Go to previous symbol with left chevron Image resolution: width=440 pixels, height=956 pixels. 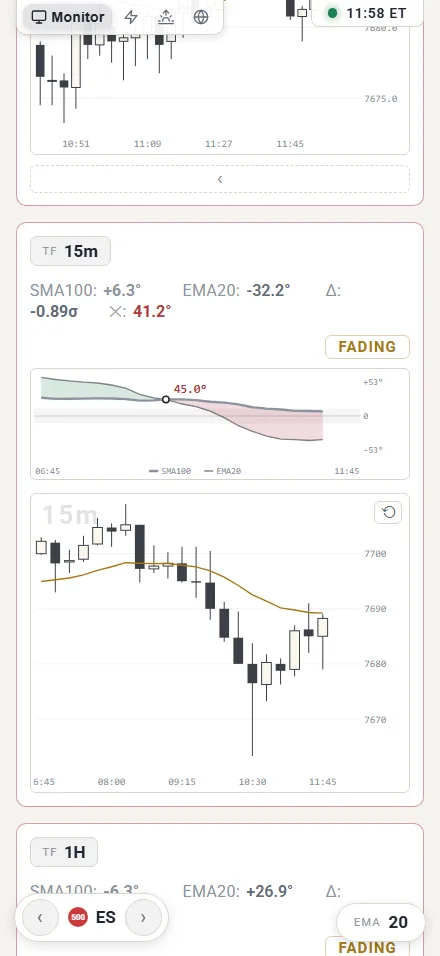(x=40, y=917)
